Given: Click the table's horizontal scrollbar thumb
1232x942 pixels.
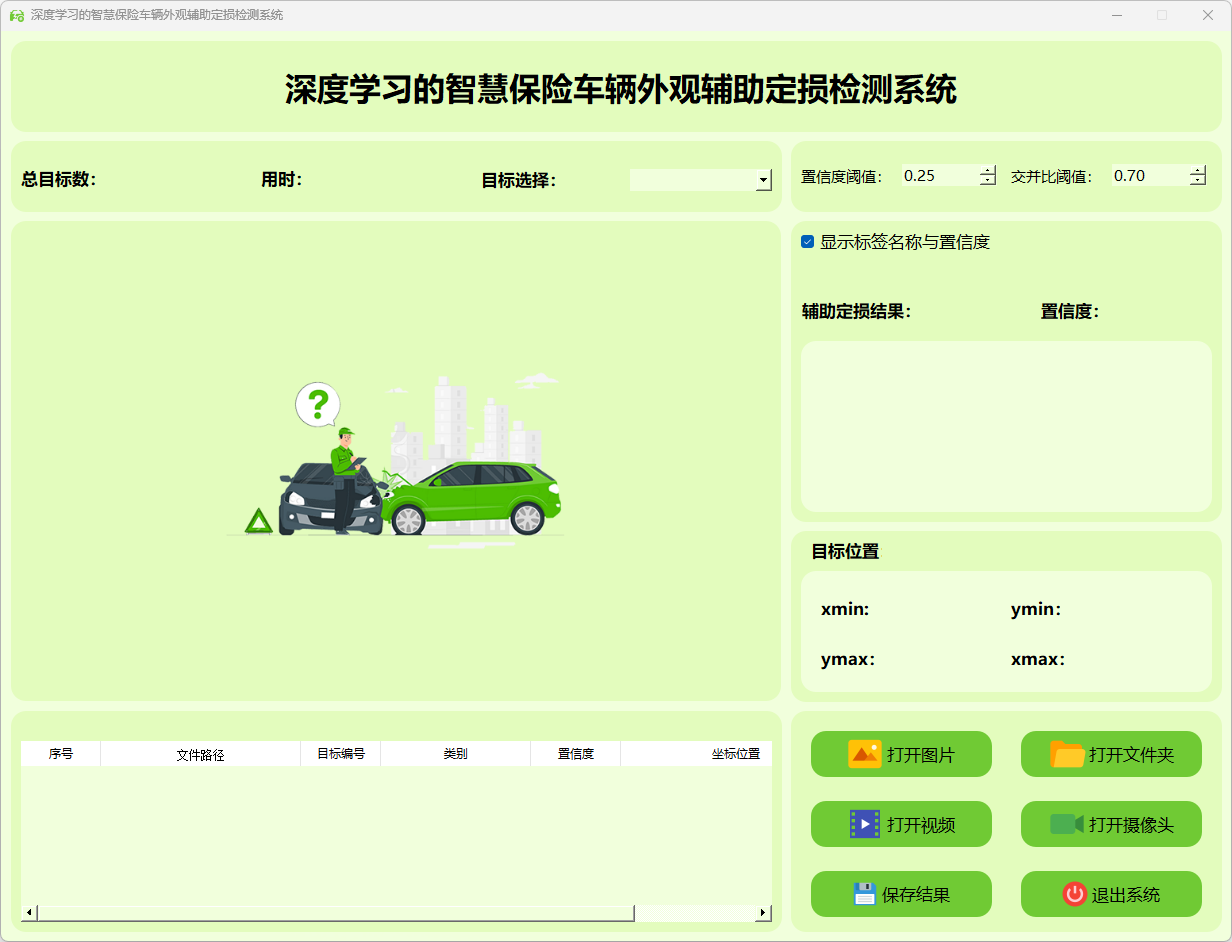Looking at the screenshot, I should click(335, 912).
